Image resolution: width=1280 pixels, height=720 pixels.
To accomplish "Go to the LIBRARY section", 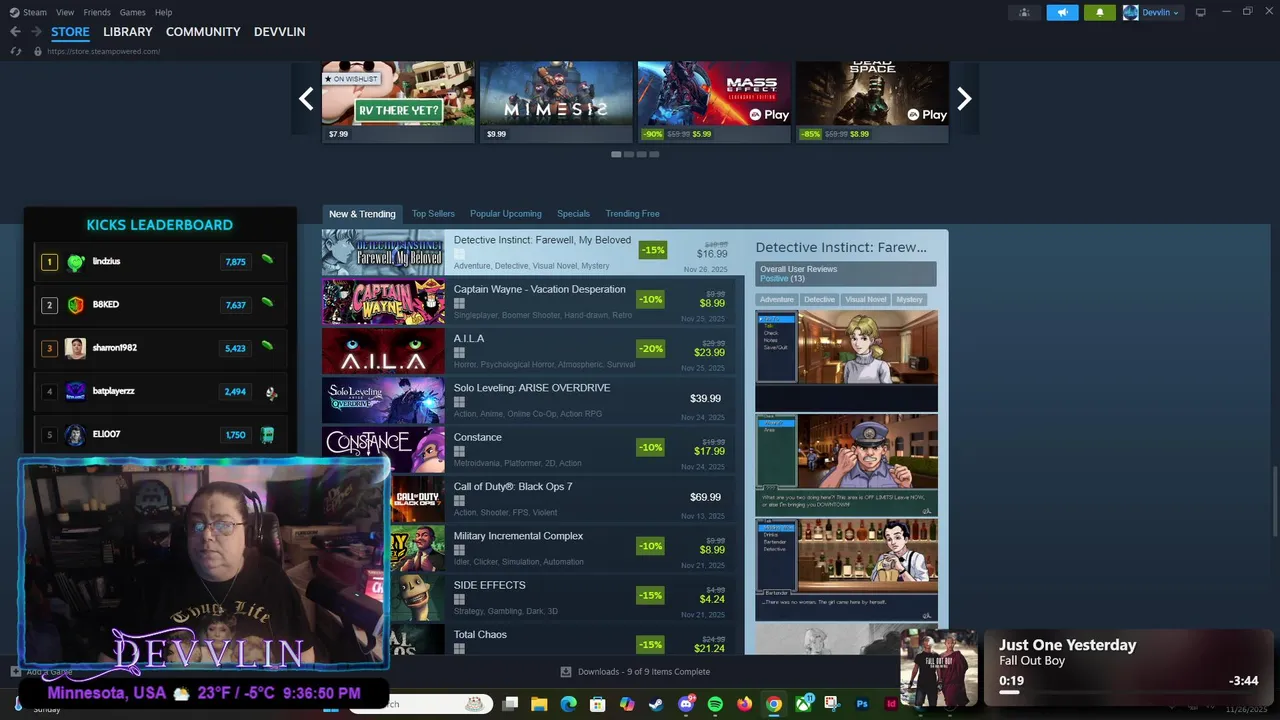I will (x=128, y=32).
